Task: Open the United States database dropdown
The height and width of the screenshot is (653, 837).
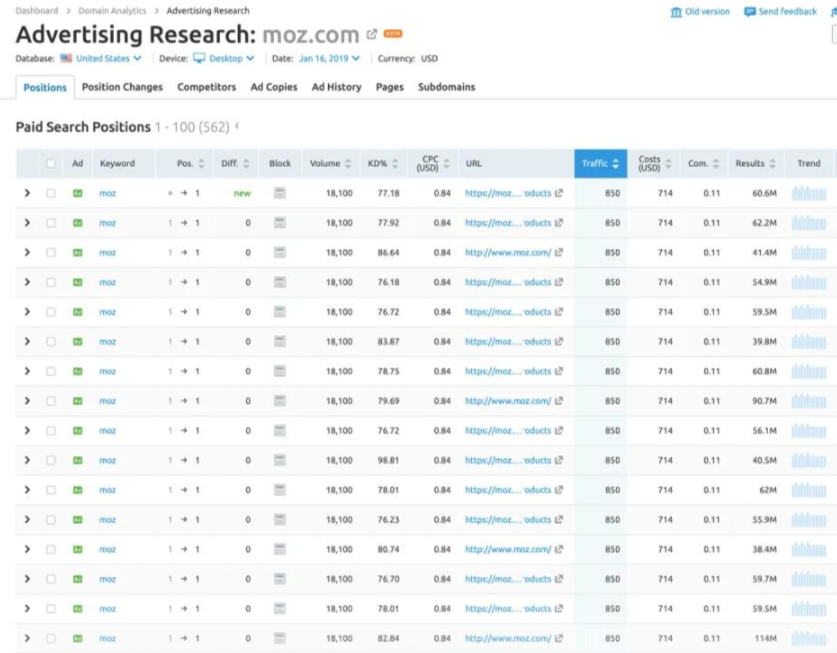Action: (x=101, y=59)
